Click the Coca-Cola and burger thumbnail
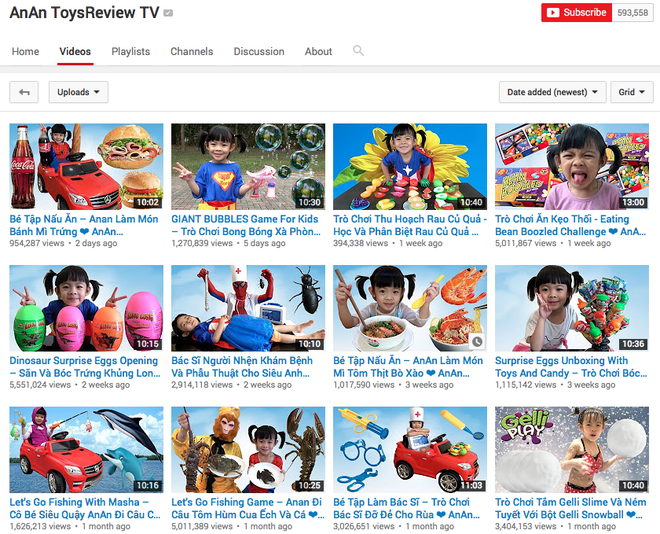 tap(86, 167)
